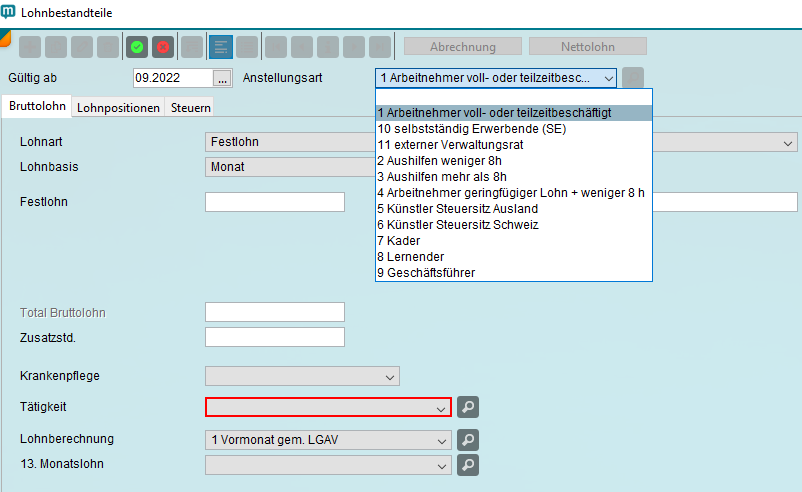This screenshot has width=802, height=492.
Task: Open the date picker button for Gültig ab
Action: (222, 78)
